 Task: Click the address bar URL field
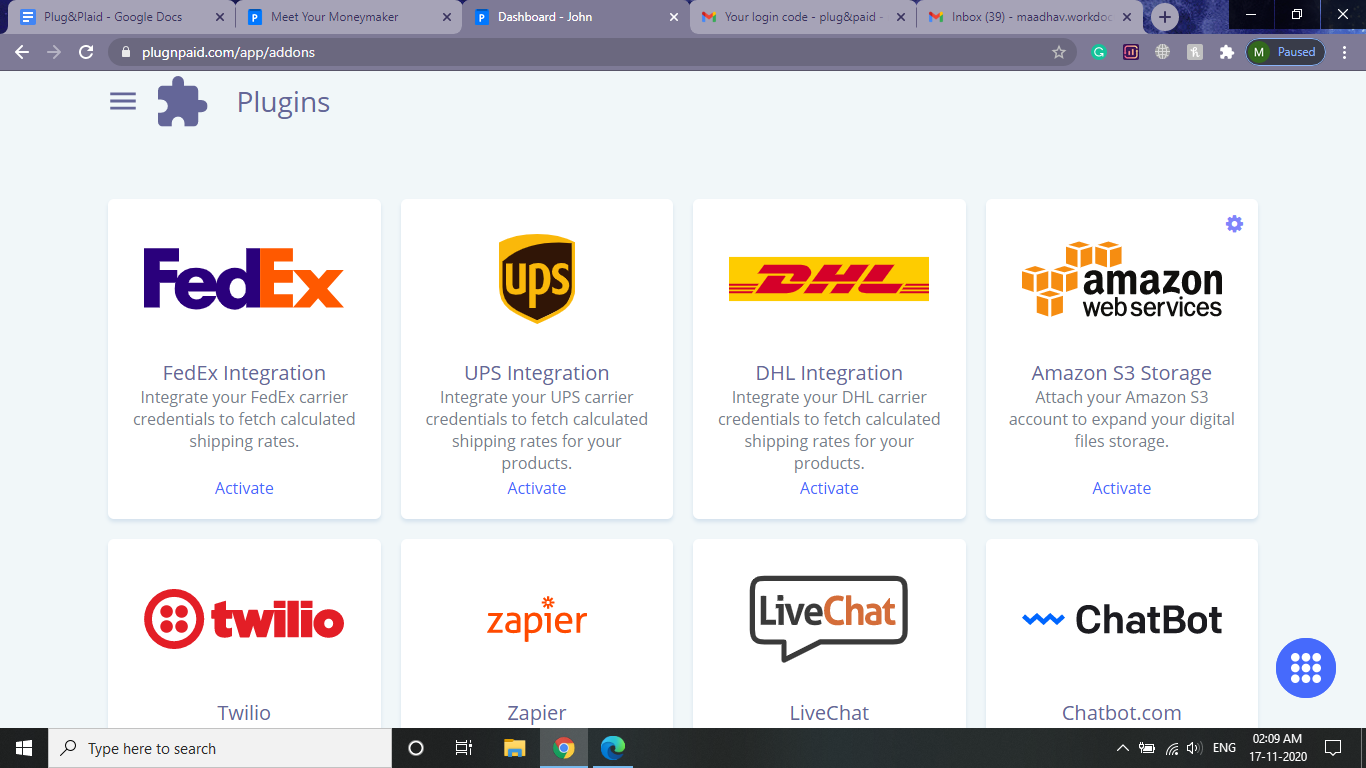[x=590, y=52]
